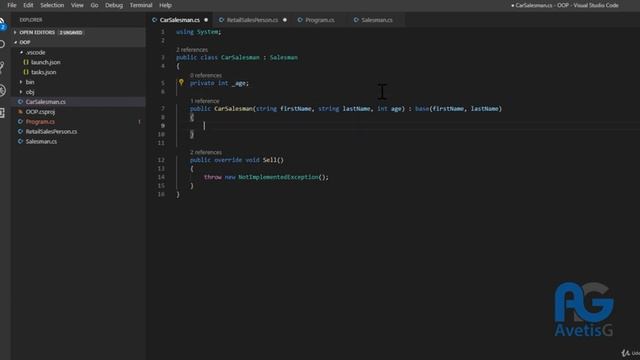
Task: Switch to the CarSalesman.cs editor tab
Action: (180, 20)
